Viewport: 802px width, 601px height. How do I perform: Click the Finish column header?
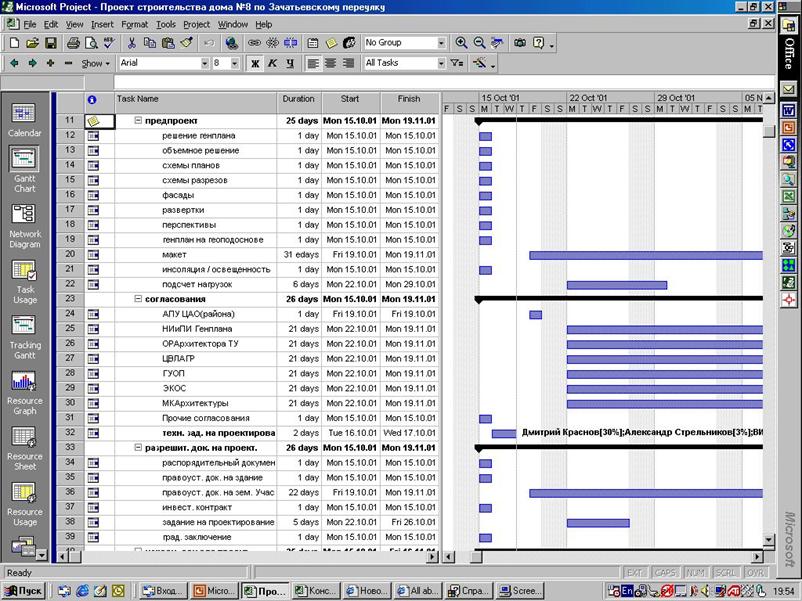click(409, 103)
